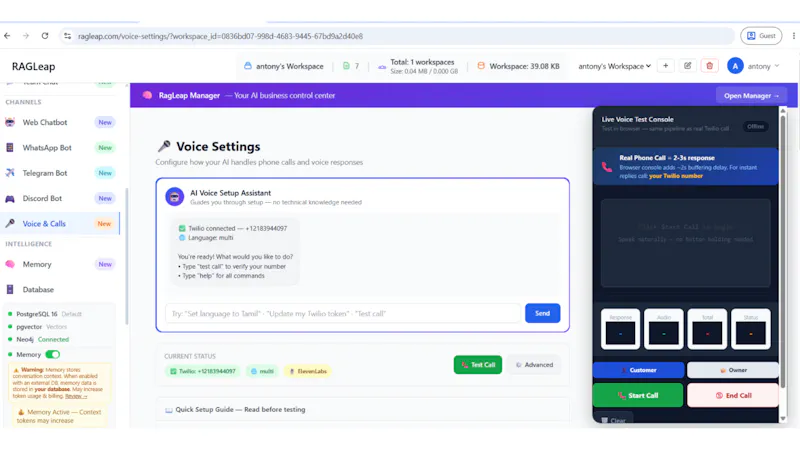Click the Neo4j Connected entry
800x450 pixels.
[39, 339]
